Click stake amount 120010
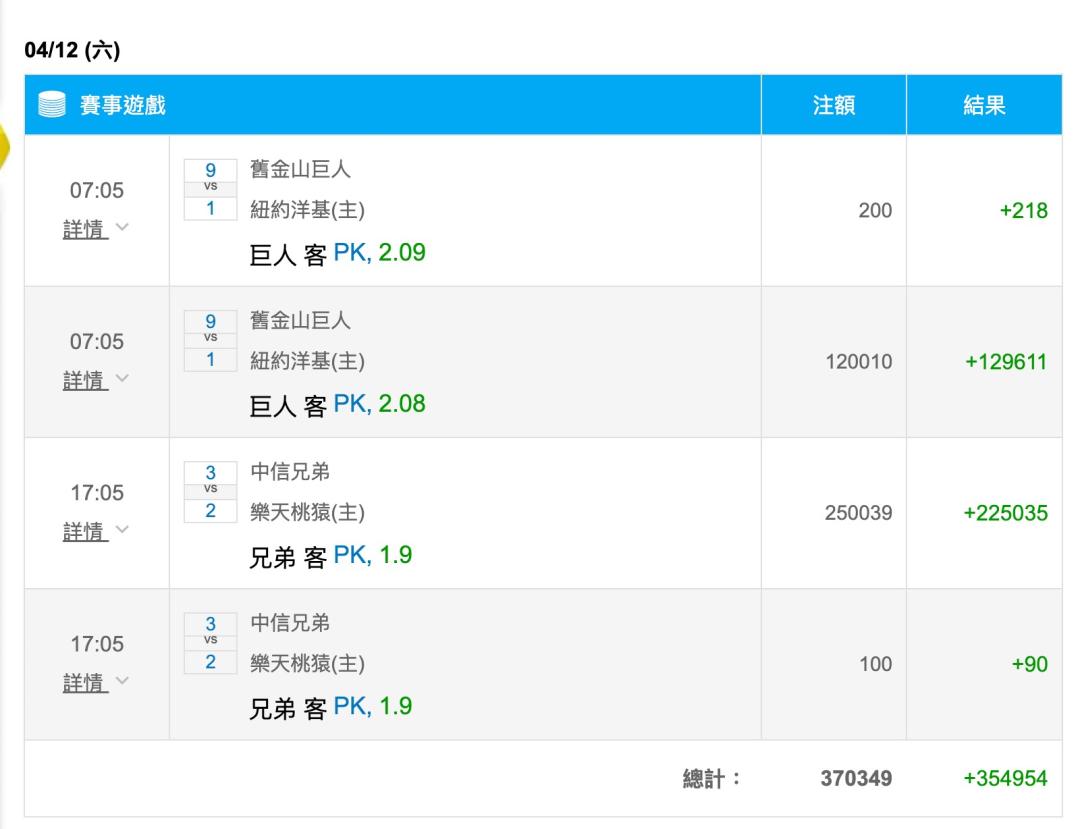1080x829 pixels. 859,362
